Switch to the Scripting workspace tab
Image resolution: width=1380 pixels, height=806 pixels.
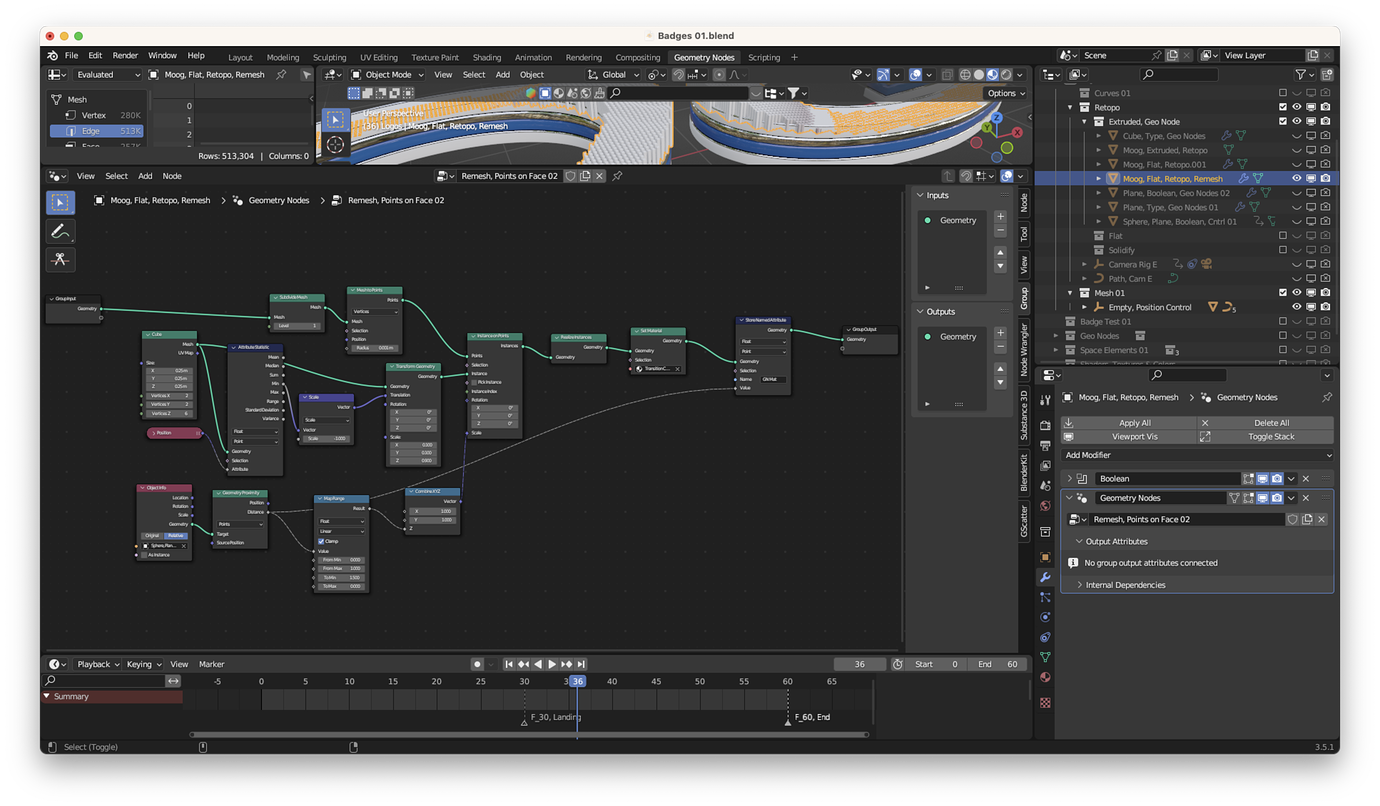pos(764,57)
